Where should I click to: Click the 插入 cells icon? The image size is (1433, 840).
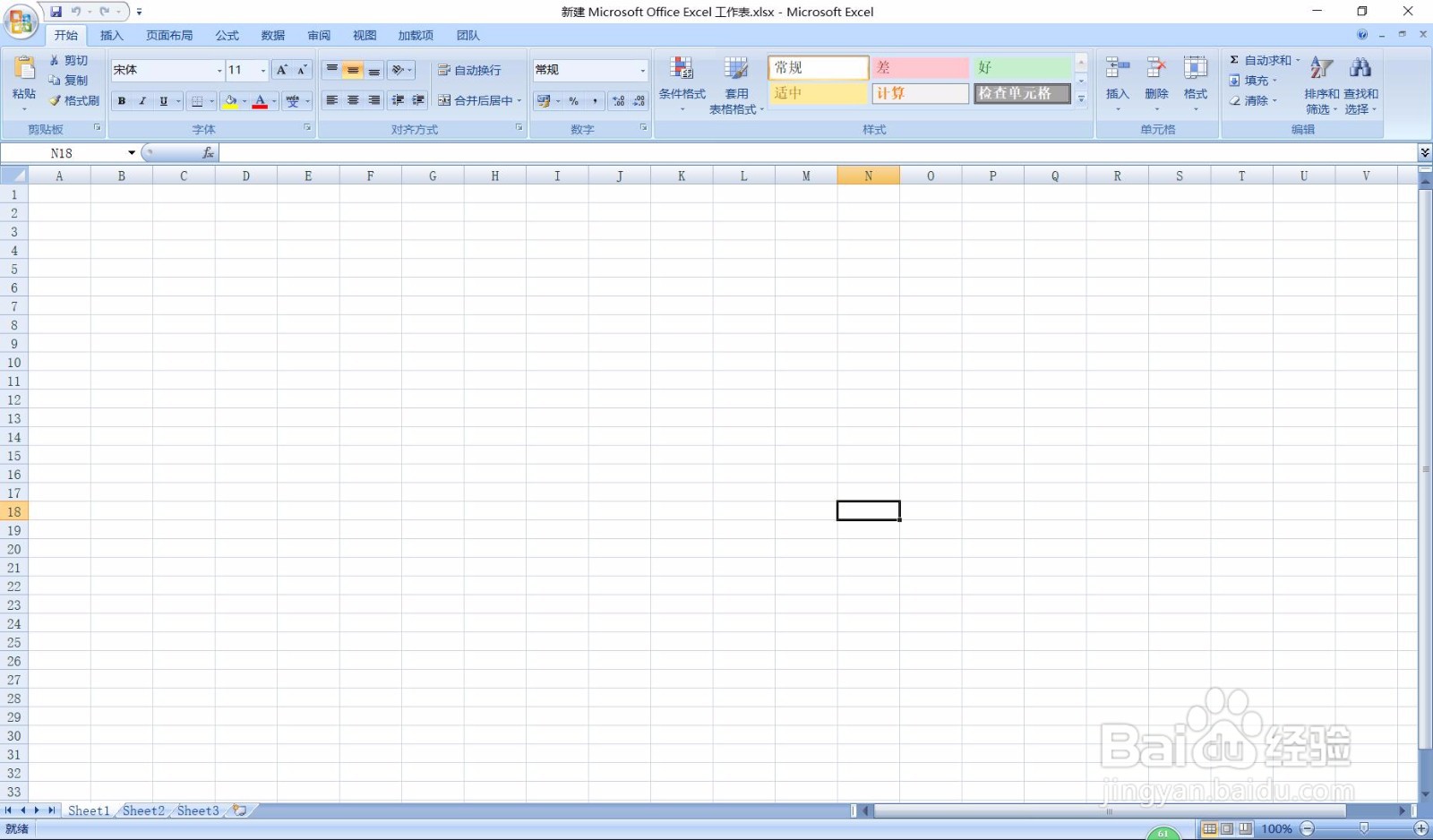(x=1118, y=69)
